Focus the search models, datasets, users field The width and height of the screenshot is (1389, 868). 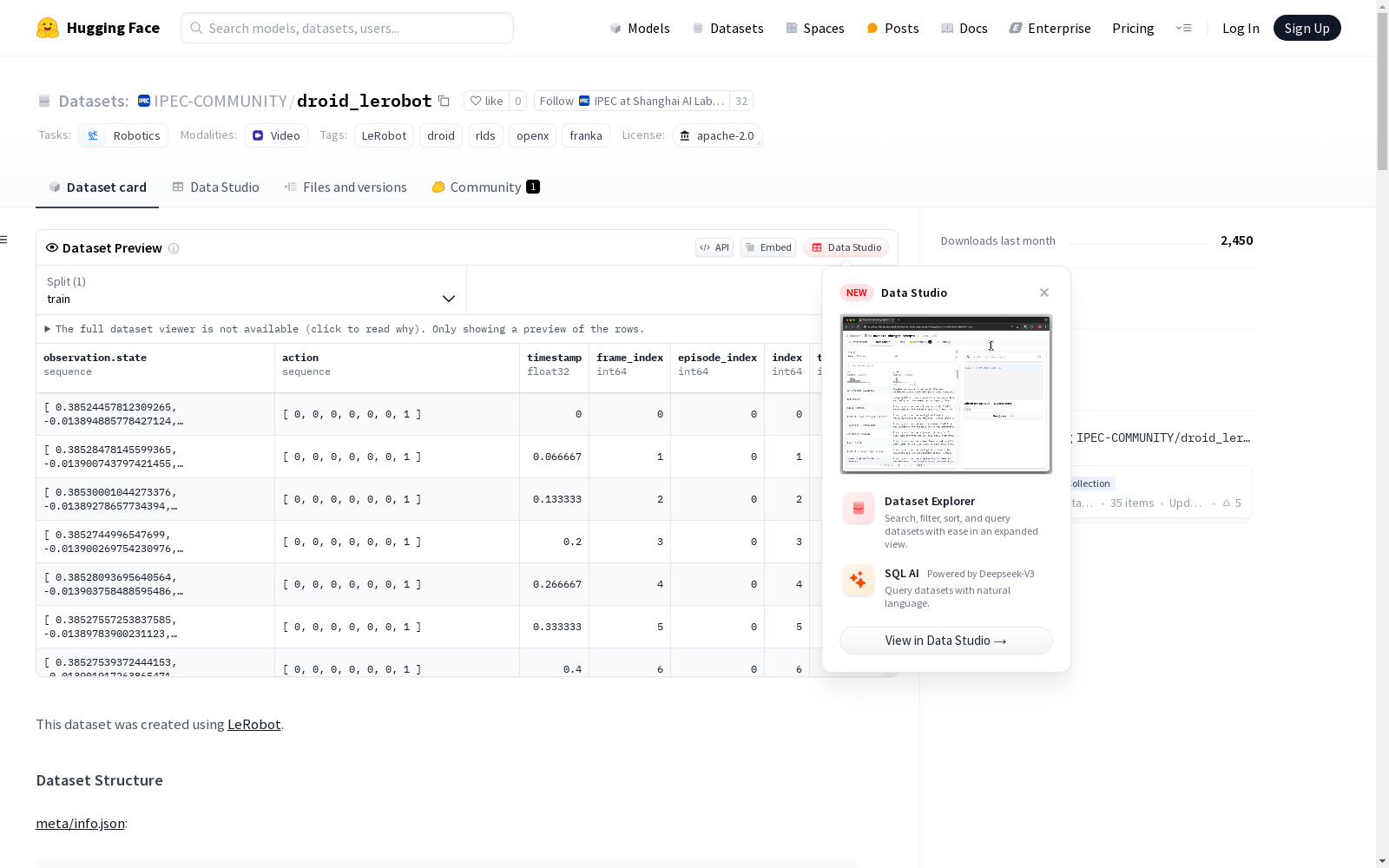pos(347,28)
